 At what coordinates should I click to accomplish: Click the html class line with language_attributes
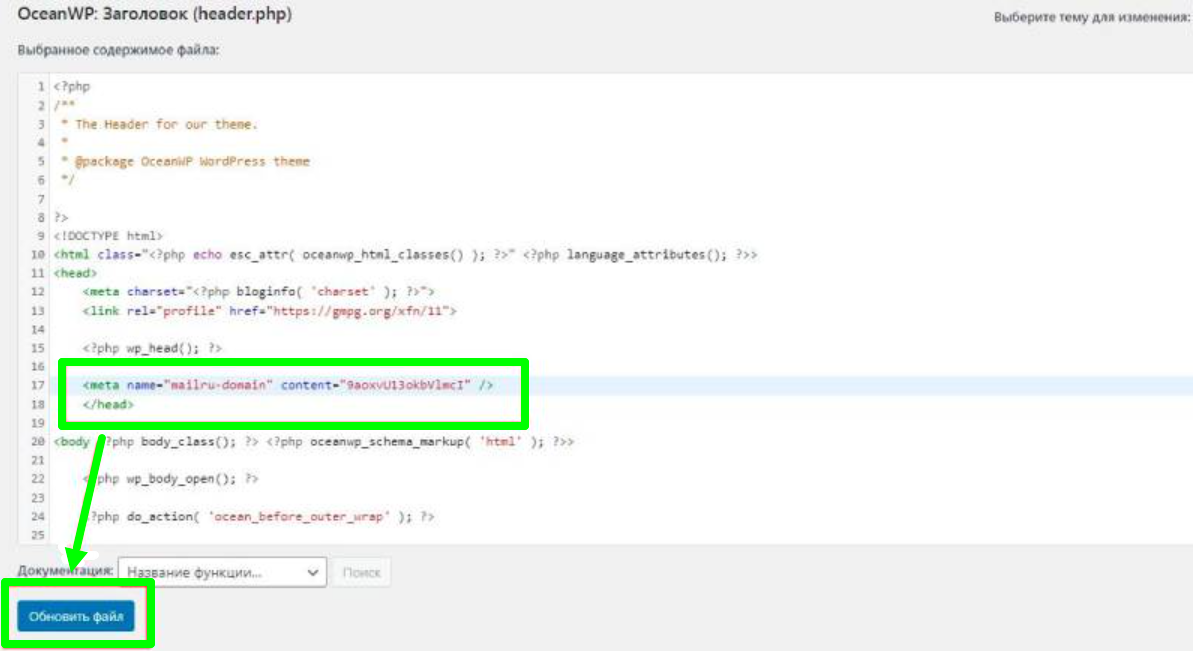click(406, 255)
